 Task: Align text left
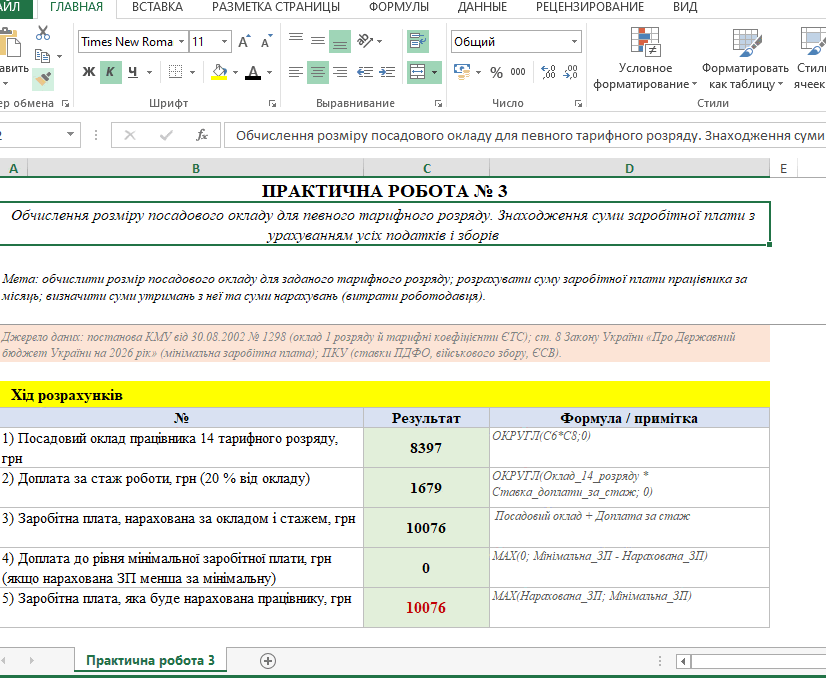[x=296, y=72]
